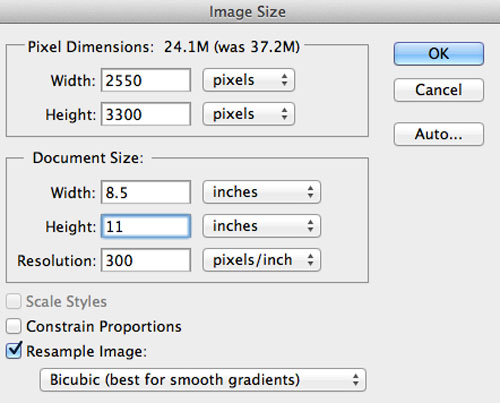Screen dimensions: 500x403
Task: Click the pixel Height field showing 3300
Action: (146, 114)
